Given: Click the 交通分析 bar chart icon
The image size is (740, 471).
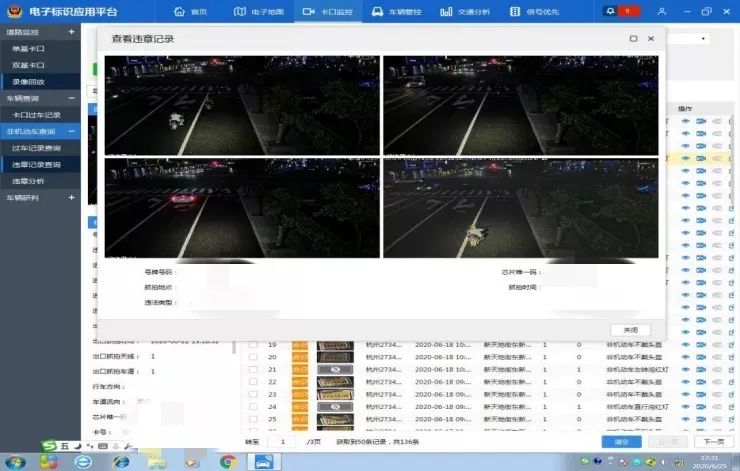Looking at the screenshot, I should tap(446, 12).
